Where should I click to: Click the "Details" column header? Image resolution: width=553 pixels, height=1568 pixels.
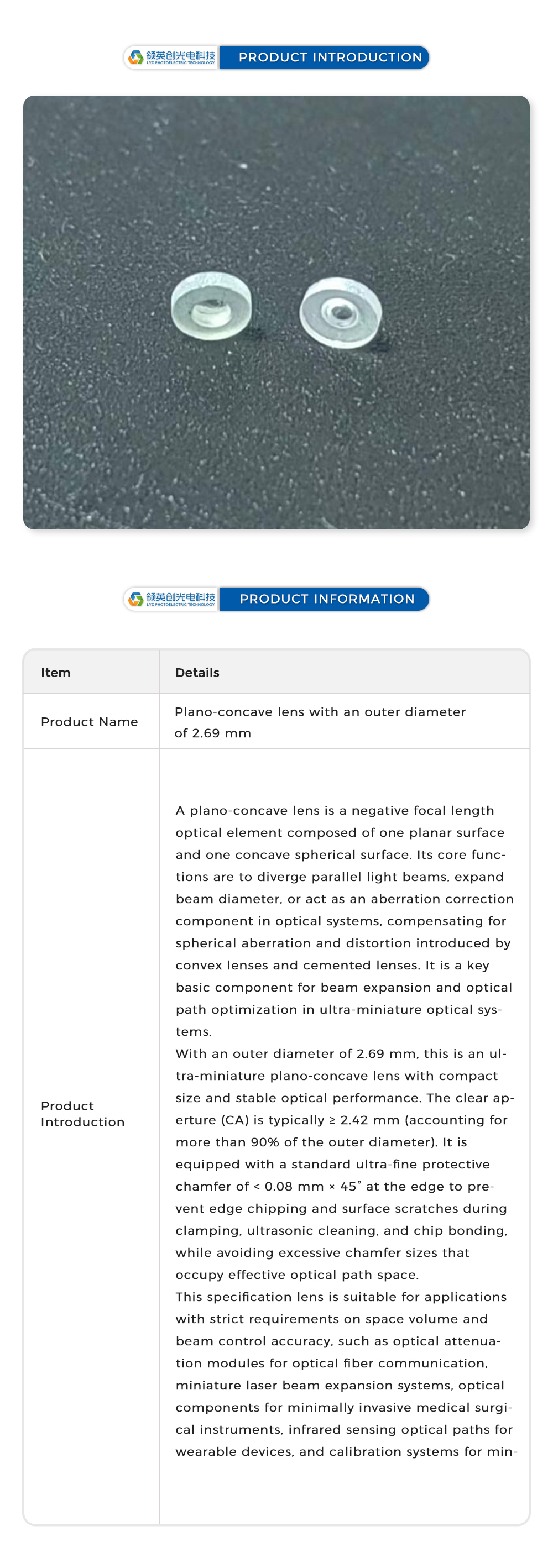[197, 673]
